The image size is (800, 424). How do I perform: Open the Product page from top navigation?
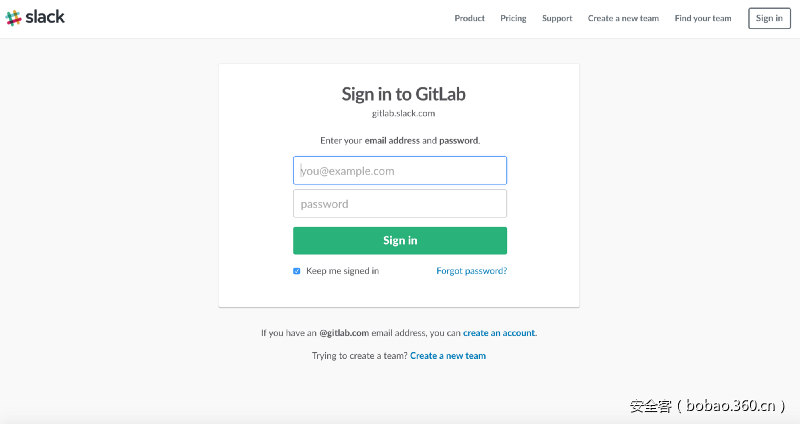pyautogui.click(x=469, y=18)
